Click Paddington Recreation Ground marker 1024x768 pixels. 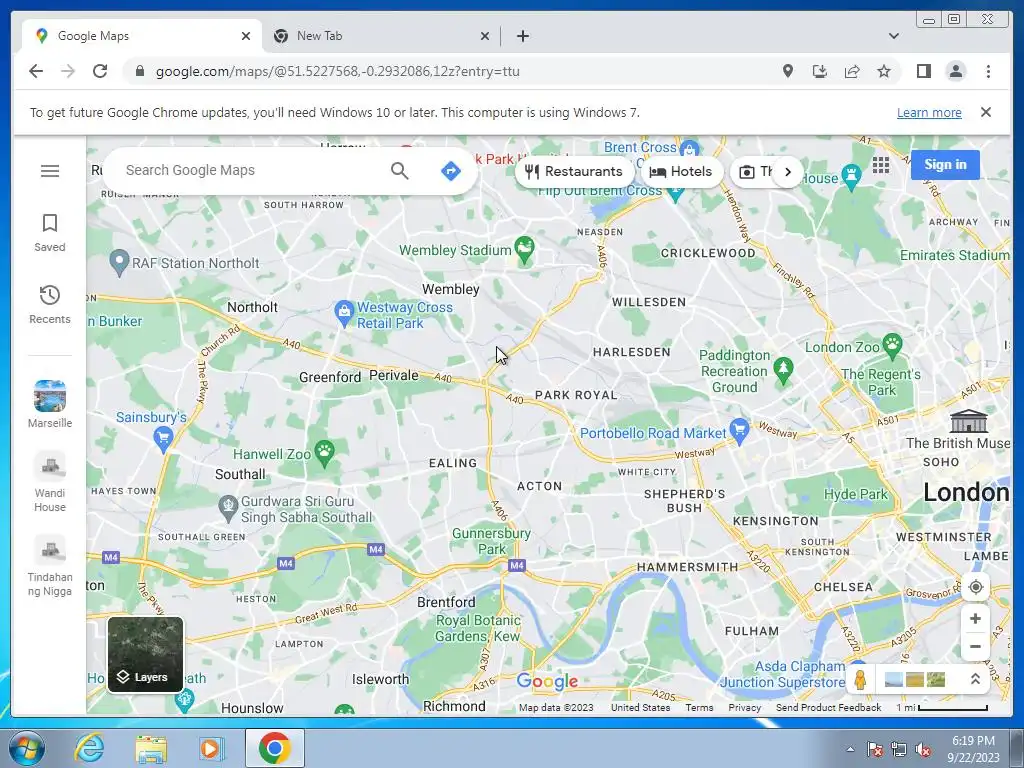click(x=782, y=370)
